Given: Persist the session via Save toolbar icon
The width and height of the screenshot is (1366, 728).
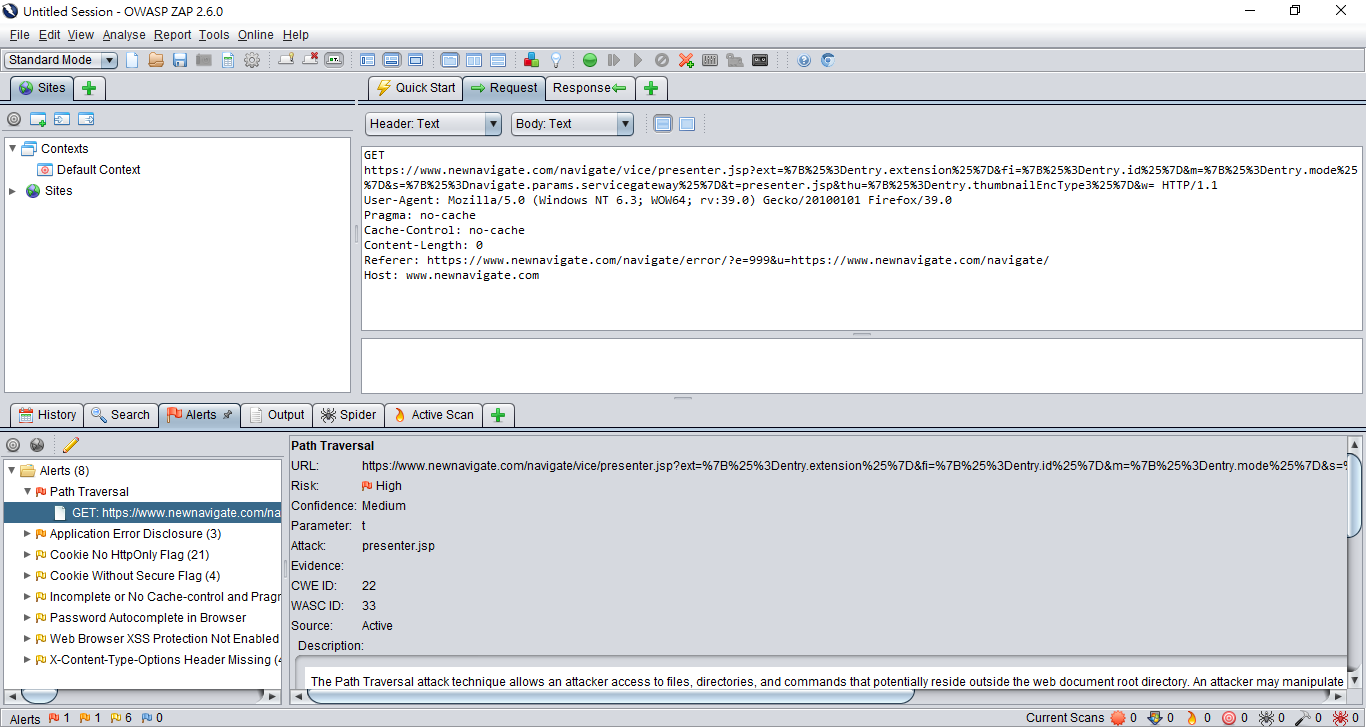Looking at the screenshot, I should (179, 60).
